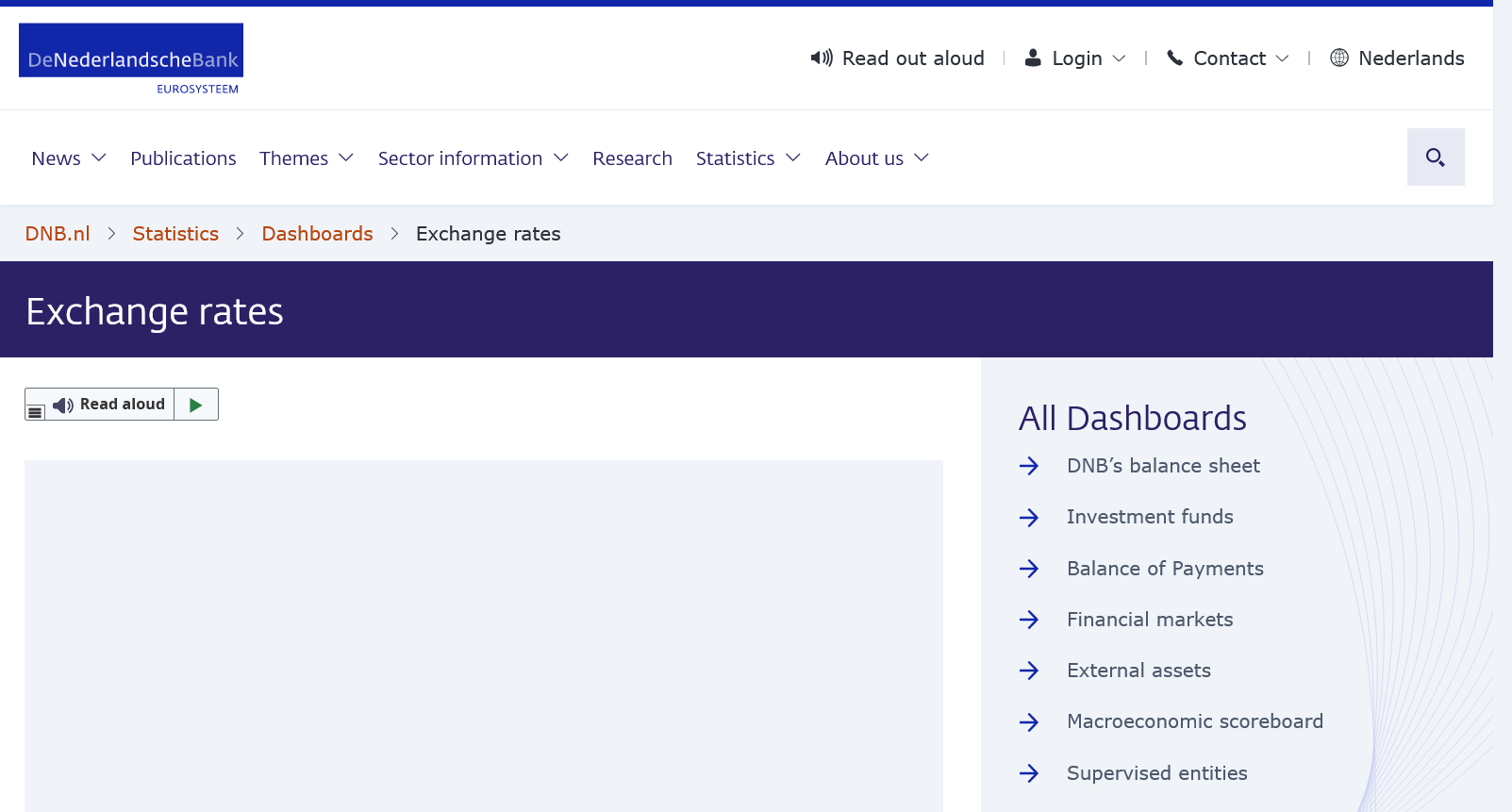Click the Read aloud speaker button
1512x812 pixels.
(x=109, y=405)
